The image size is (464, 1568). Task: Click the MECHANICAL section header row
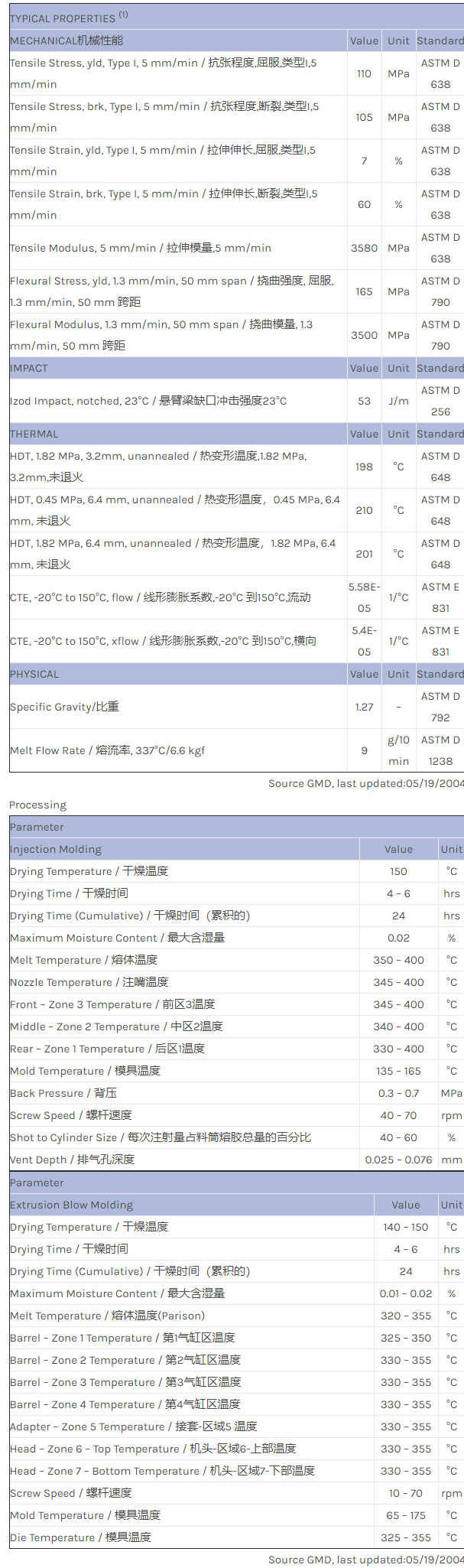[67, 41]
